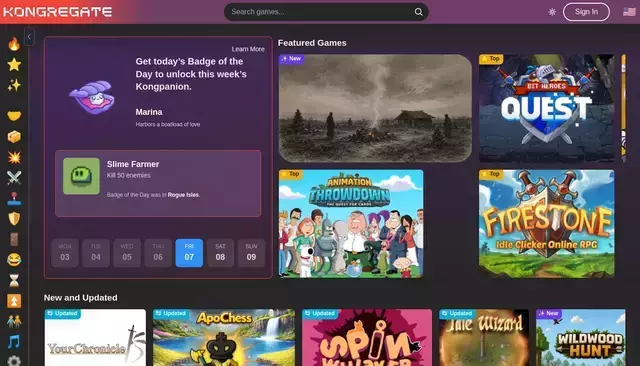Open the Animation Throwdown game card
This screenshot has height=366, width=640.
[x=351, y=224]
